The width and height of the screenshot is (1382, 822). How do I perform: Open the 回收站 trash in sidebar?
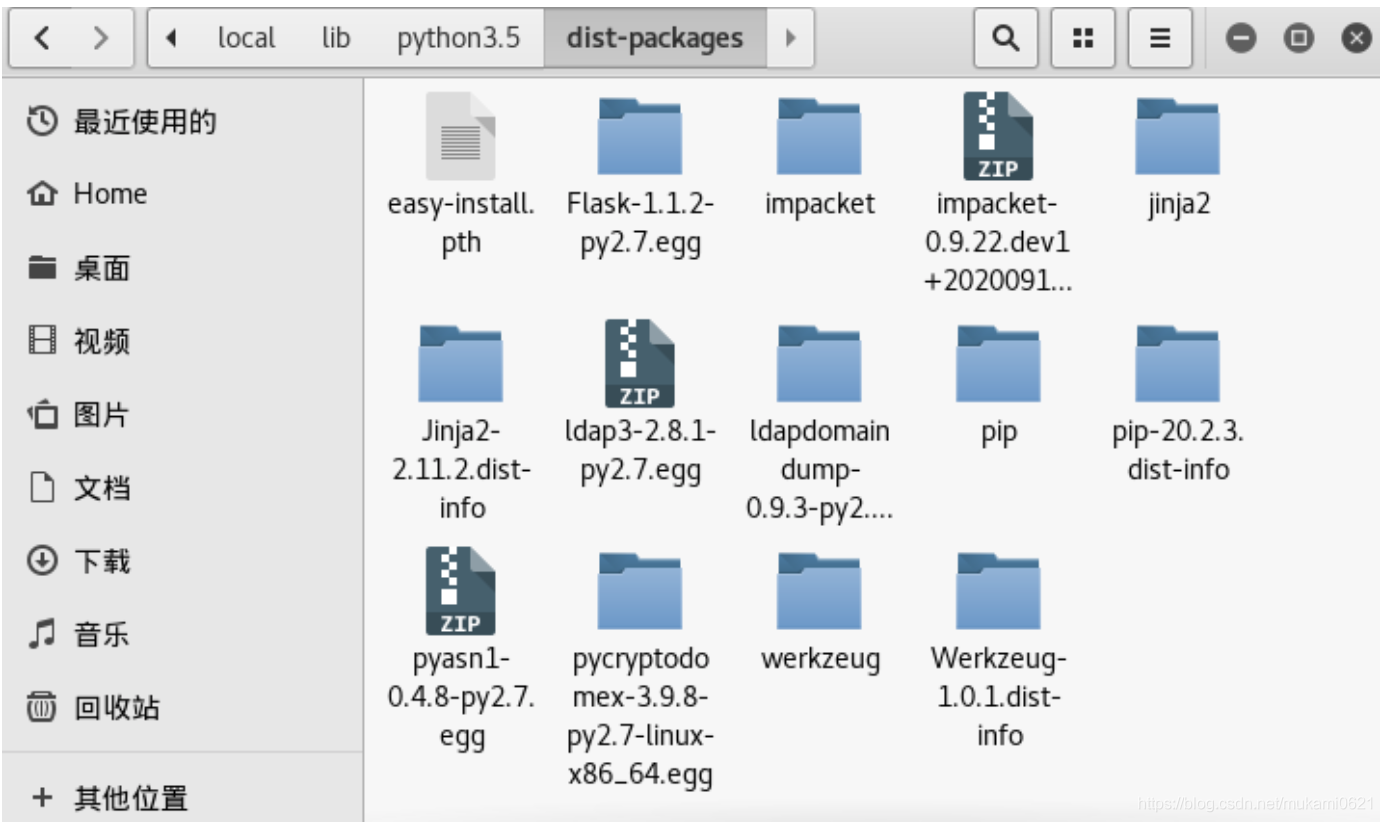182,708
